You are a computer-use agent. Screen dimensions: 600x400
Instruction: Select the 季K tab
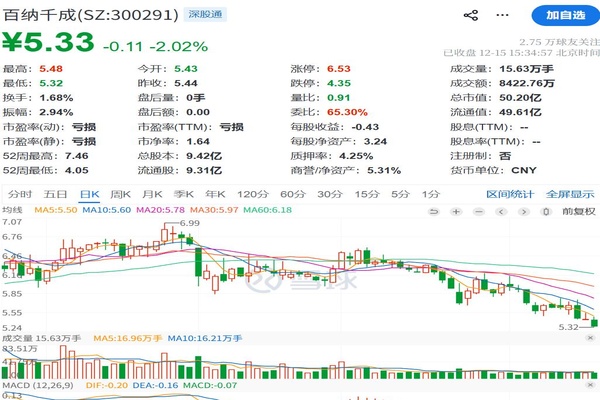(x=184, y=194)
